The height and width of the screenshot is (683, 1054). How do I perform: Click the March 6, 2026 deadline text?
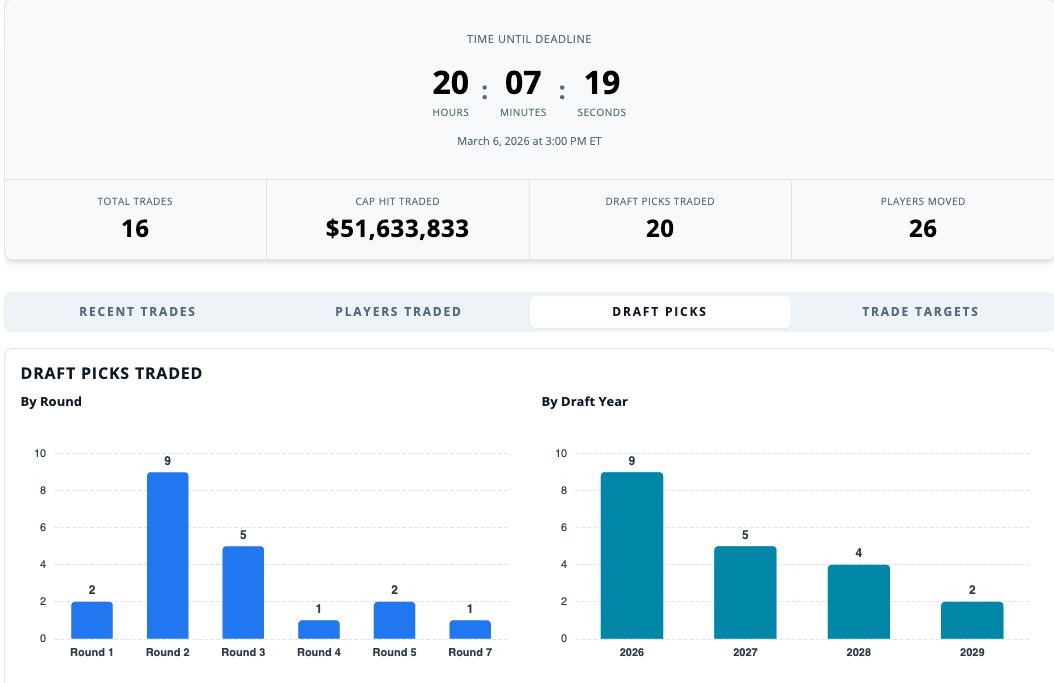(x=529, y=141)
